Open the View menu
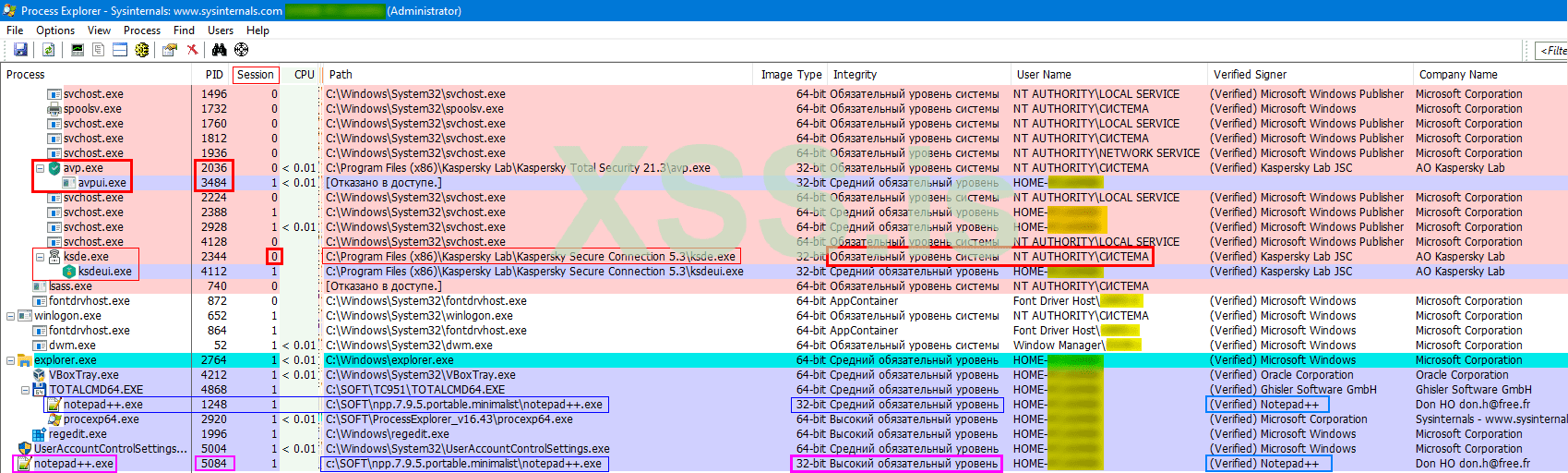Viewport: 1568px width, 473px height. pyautogui.click(x=99, y=30)
